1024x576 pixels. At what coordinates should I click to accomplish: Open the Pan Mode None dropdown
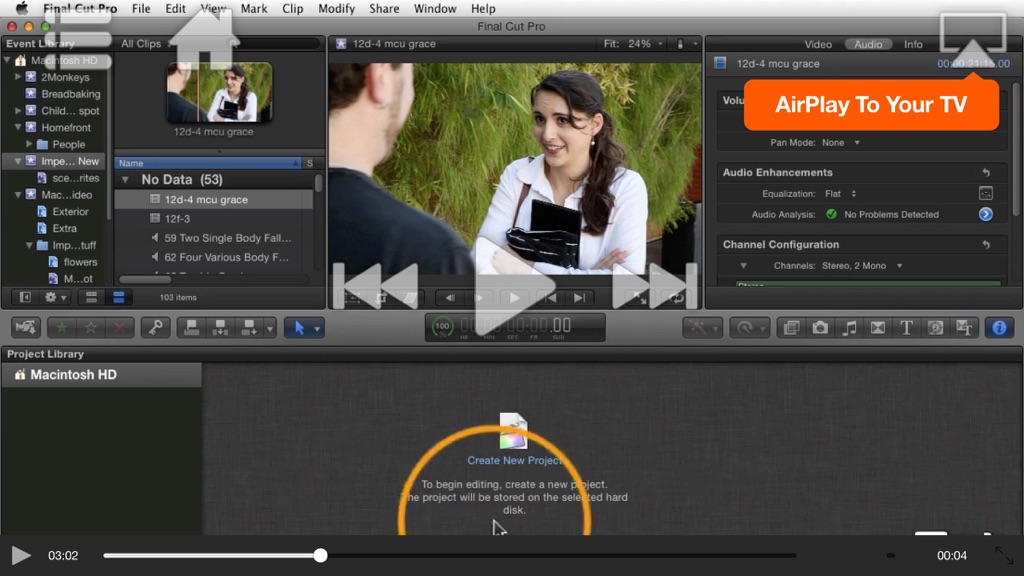(x=840, y=142)
